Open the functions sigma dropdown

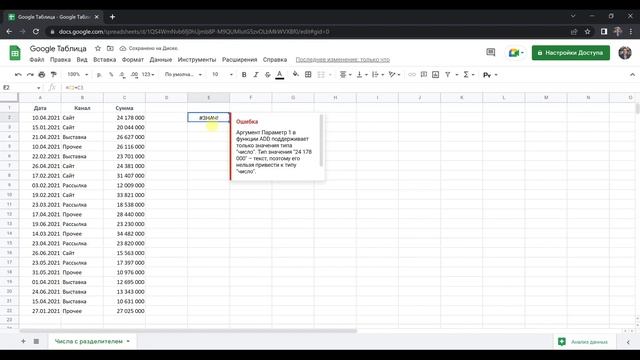click(x=468, y=75)
